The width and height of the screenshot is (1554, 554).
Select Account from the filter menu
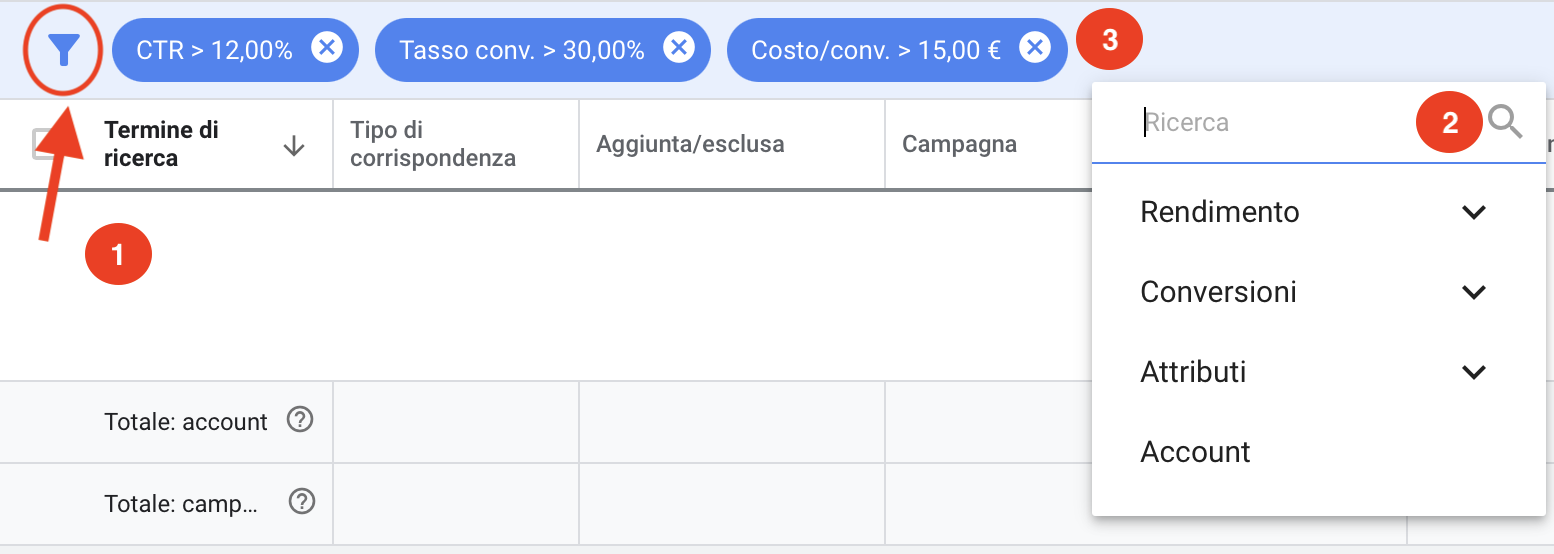click(x=1195, y=452)
